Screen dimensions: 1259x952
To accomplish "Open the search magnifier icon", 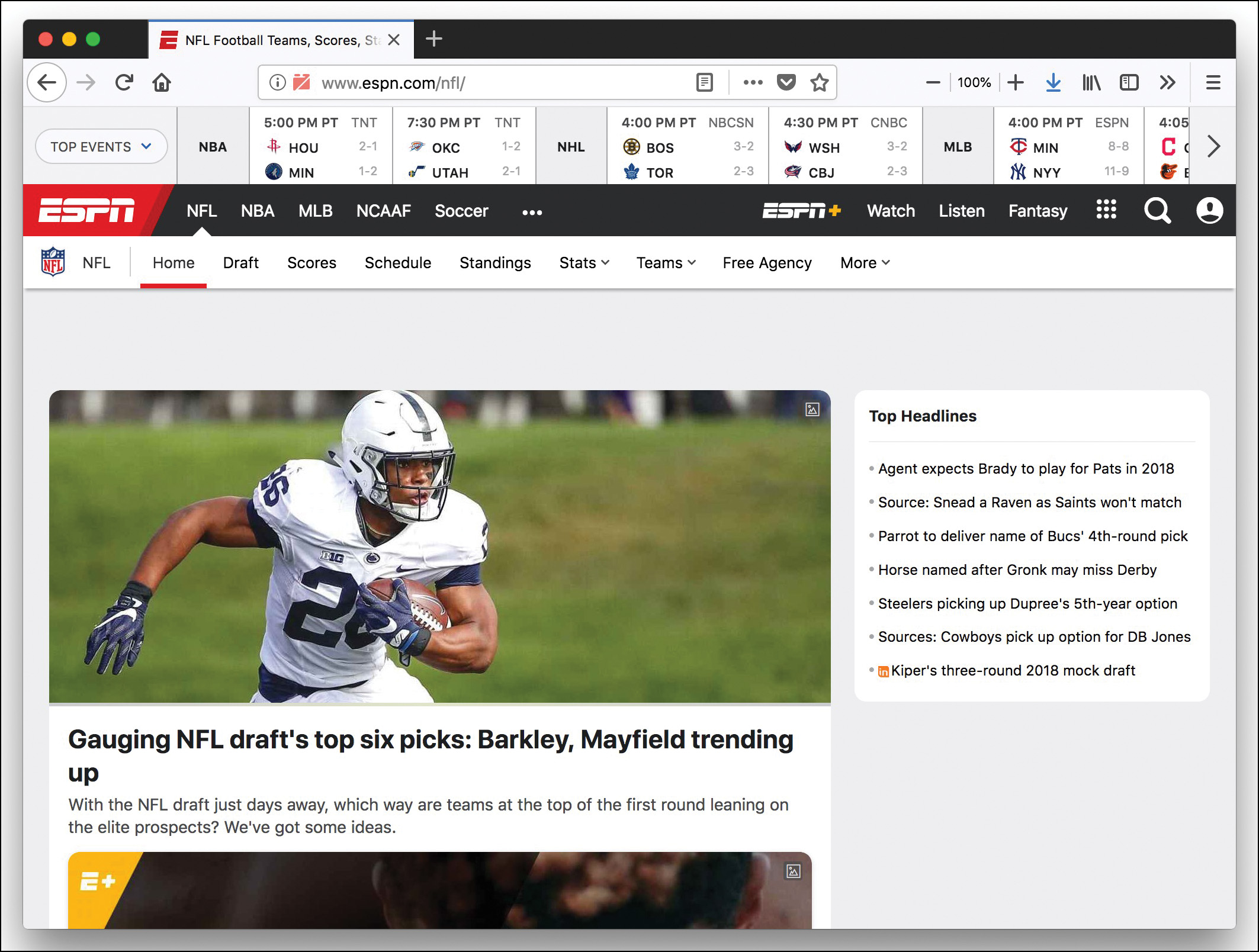I will tap(1157, 210).
